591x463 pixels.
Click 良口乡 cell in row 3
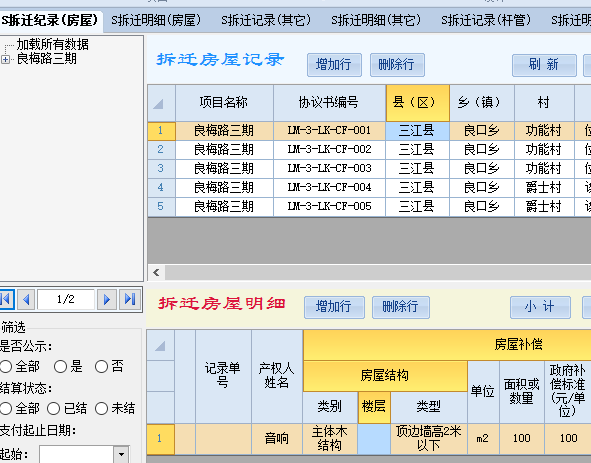coord(482,169)
